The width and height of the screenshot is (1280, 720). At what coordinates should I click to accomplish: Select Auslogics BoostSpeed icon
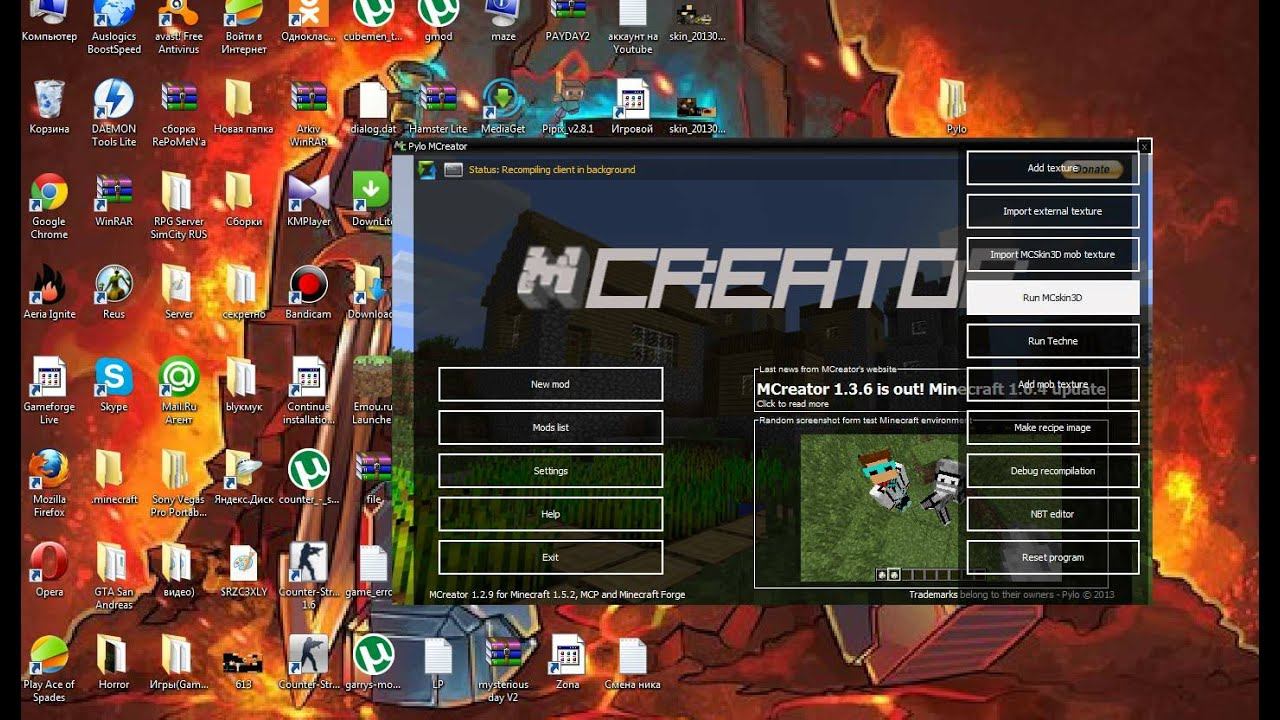114,27
